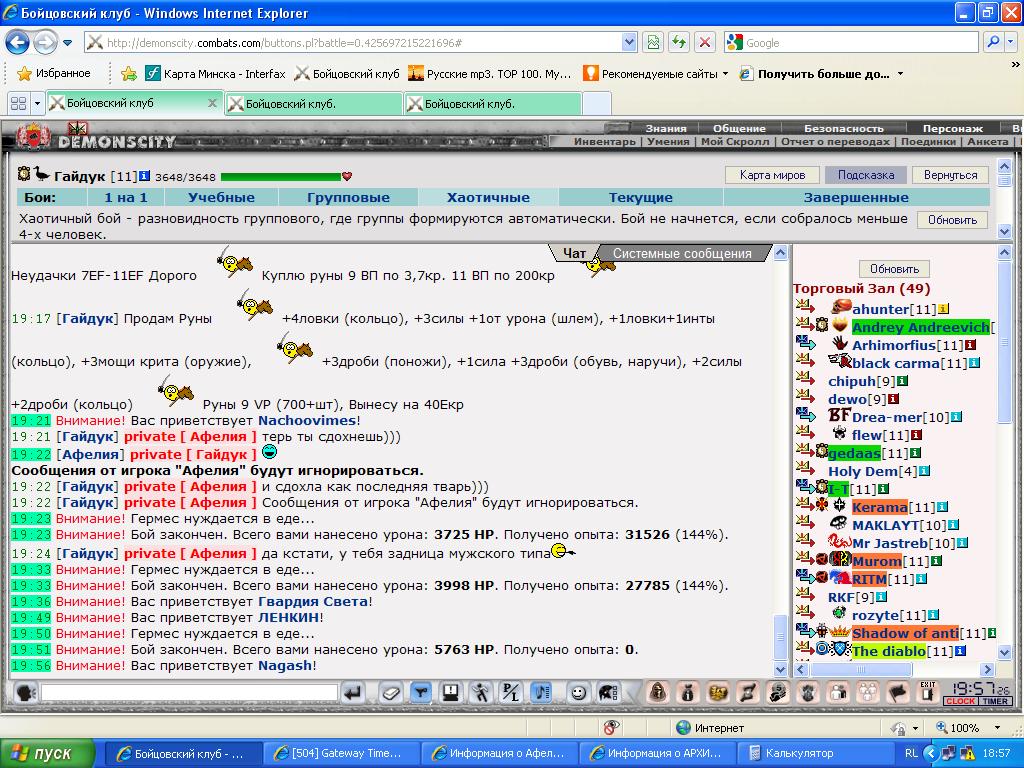Toggle the system messages exclamation button
This screenshot has height=768, width=1024.
click(x=451, y=692)
